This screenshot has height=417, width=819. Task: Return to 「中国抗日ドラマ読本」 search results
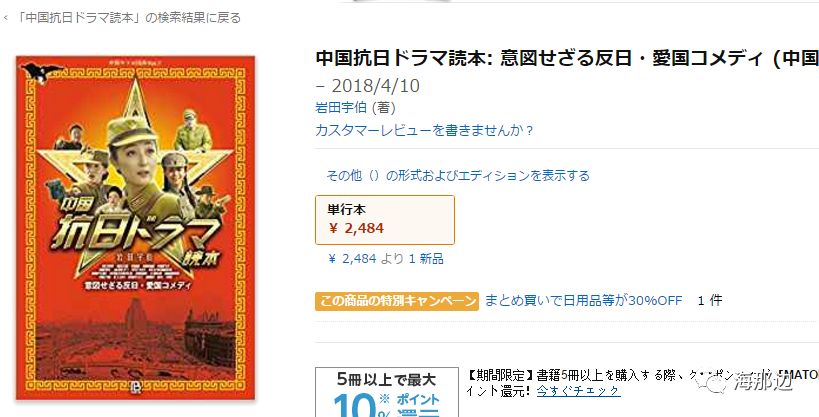[x=129, y=18]
